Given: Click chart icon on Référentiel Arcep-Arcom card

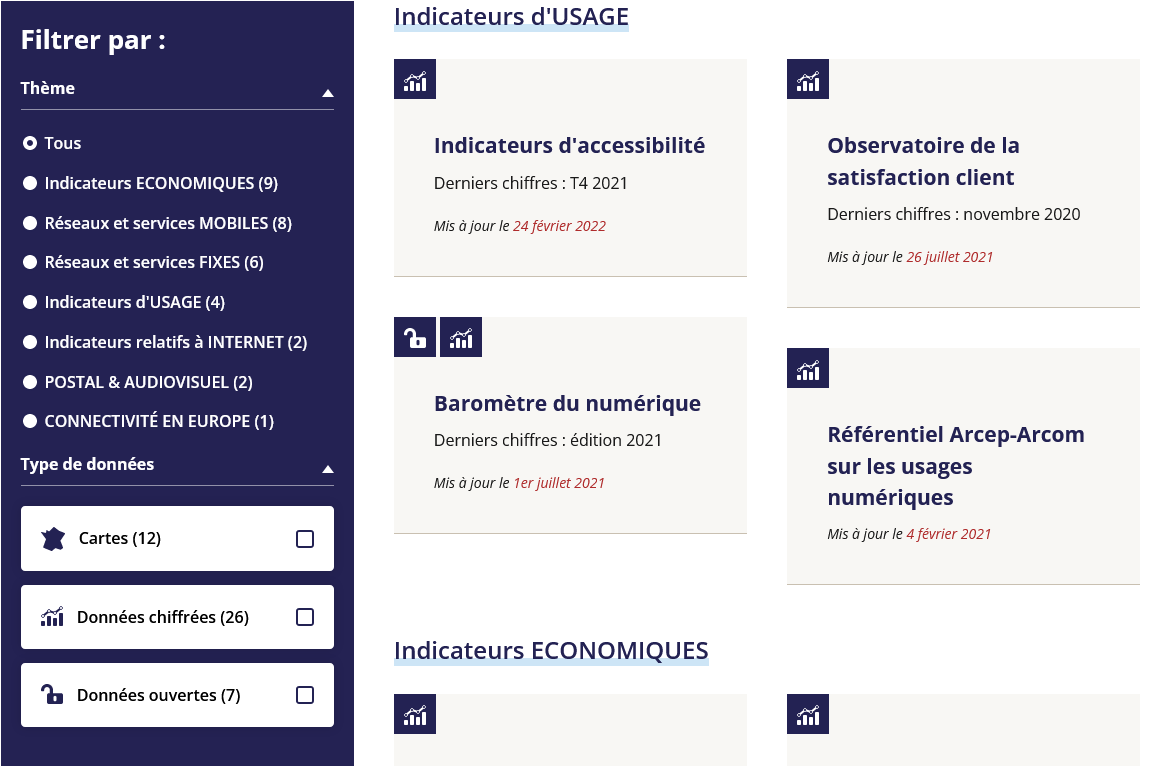Looking at the screenshot, I should tap(808, 368).
